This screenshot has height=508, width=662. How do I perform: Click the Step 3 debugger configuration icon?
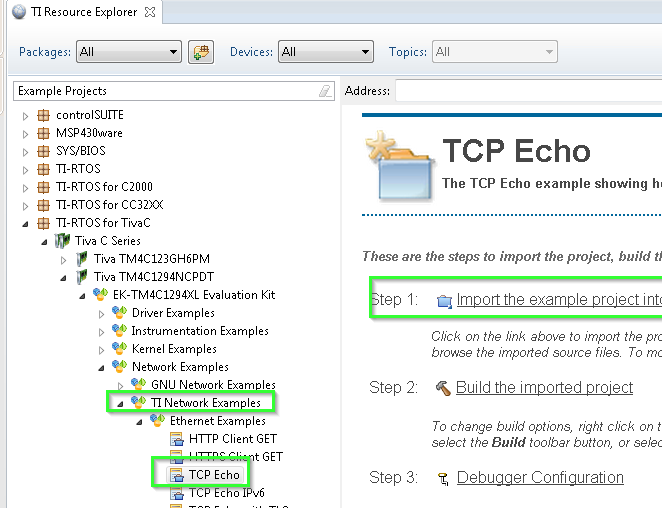(x=443, y=479)
